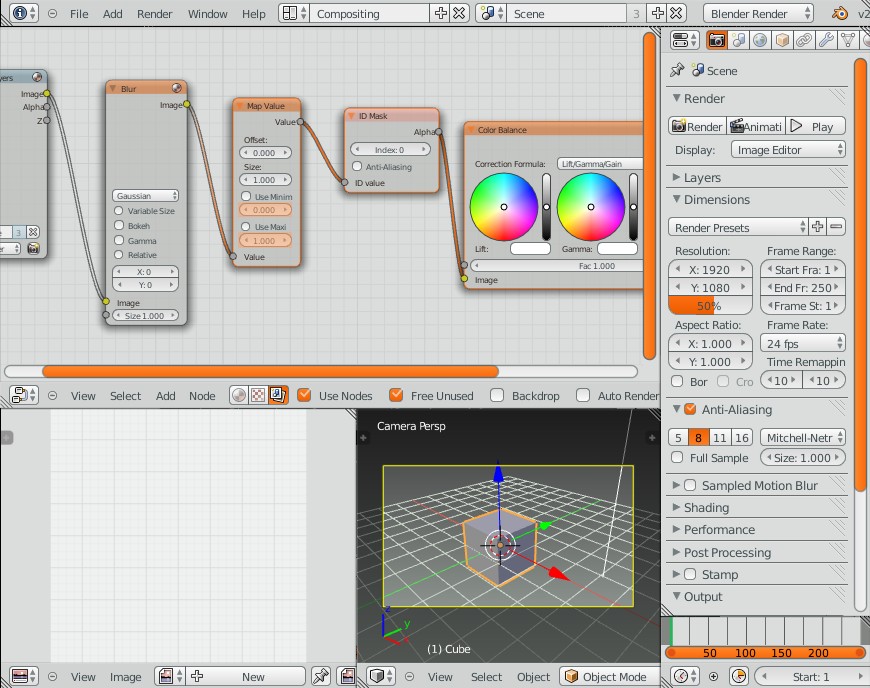This screenshot has height=688, width=870.
Task: Open the Constraints properties link icon
Action: pos(803,40)
